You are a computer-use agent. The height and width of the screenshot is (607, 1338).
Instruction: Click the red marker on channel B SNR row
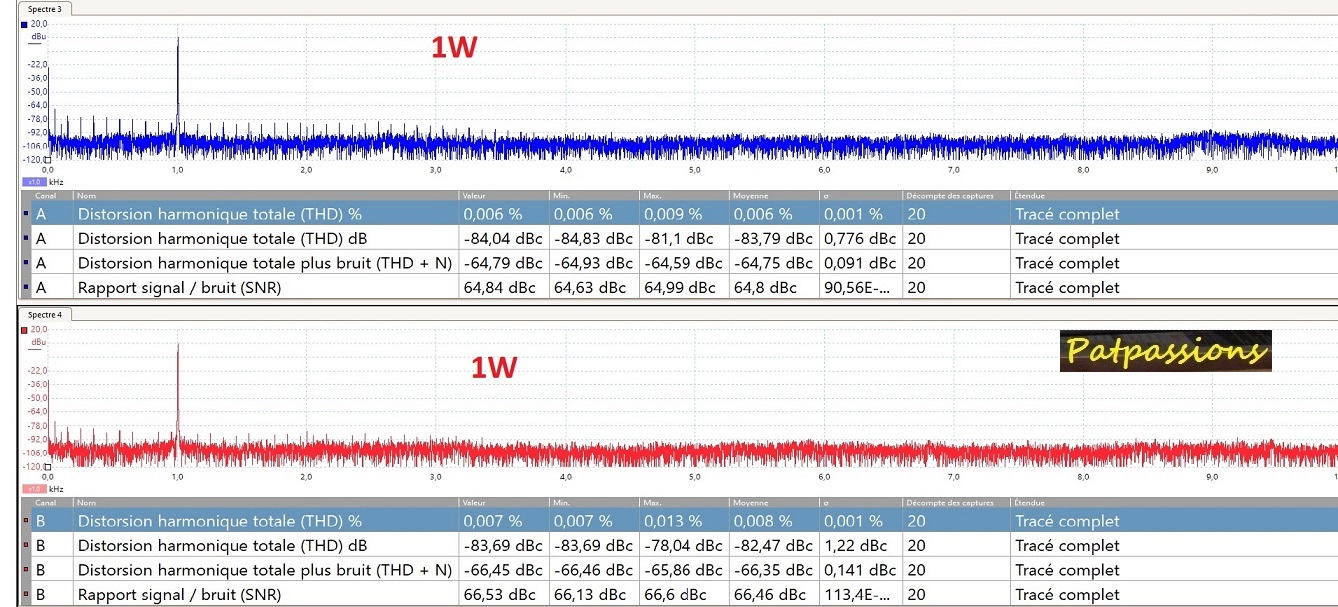tap(26, 594)
